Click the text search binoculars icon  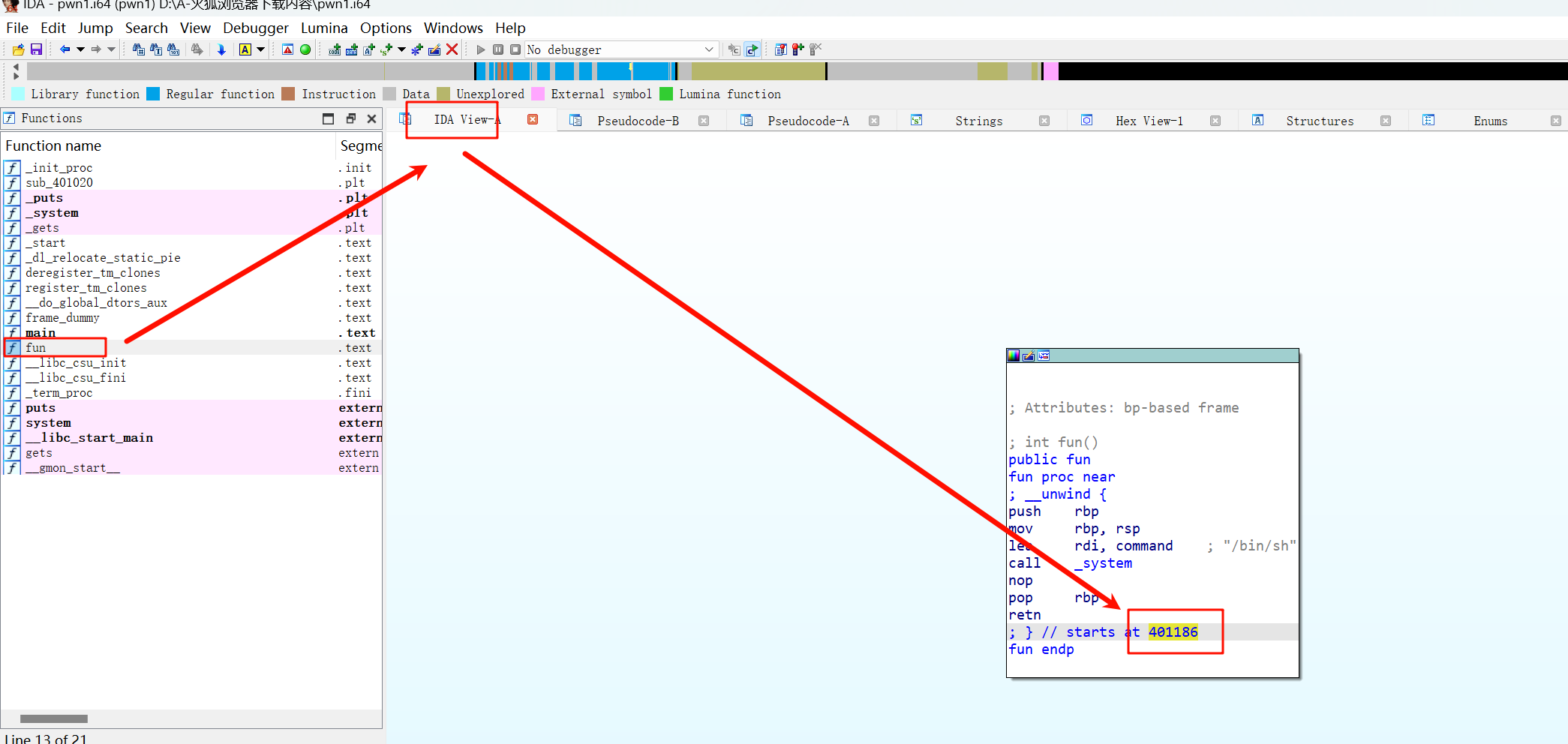[x=156, y=49]
